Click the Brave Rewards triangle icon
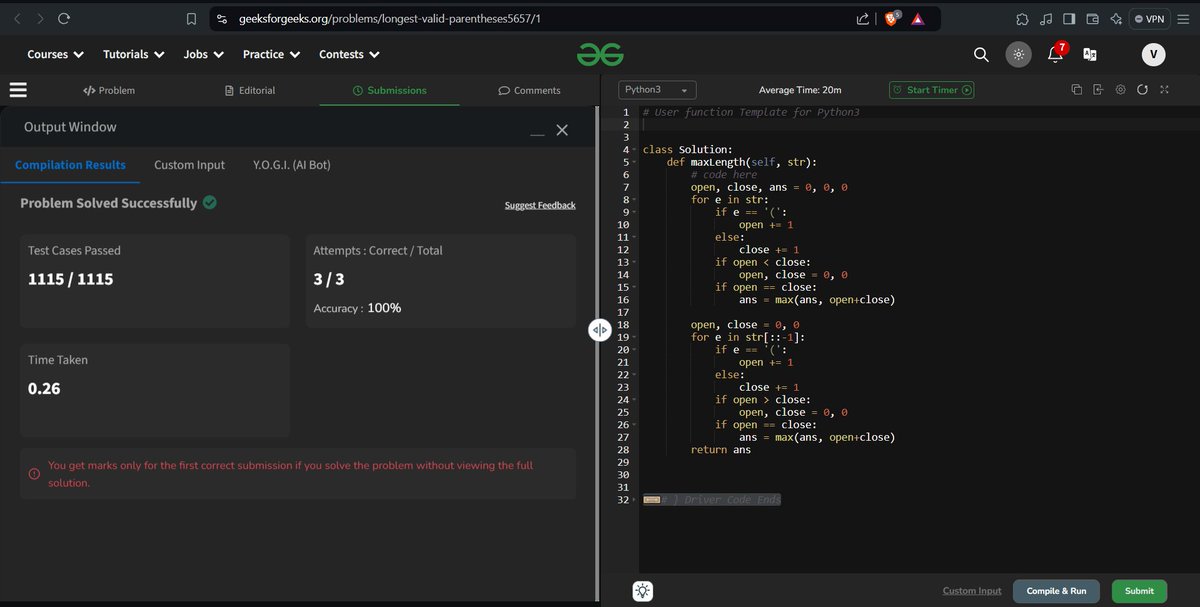This screenshot has height=607, width=1200. point(918,19)
